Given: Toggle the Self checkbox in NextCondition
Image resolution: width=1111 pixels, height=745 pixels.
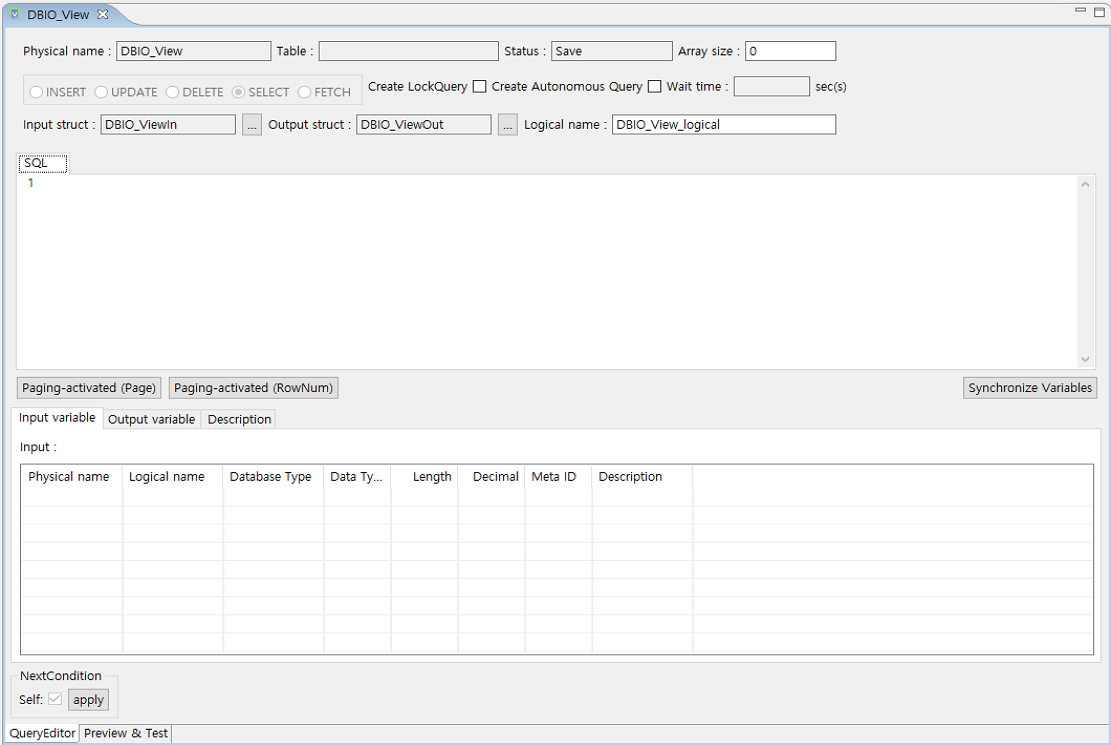Looking at the screenshot, I should point(55,700).
